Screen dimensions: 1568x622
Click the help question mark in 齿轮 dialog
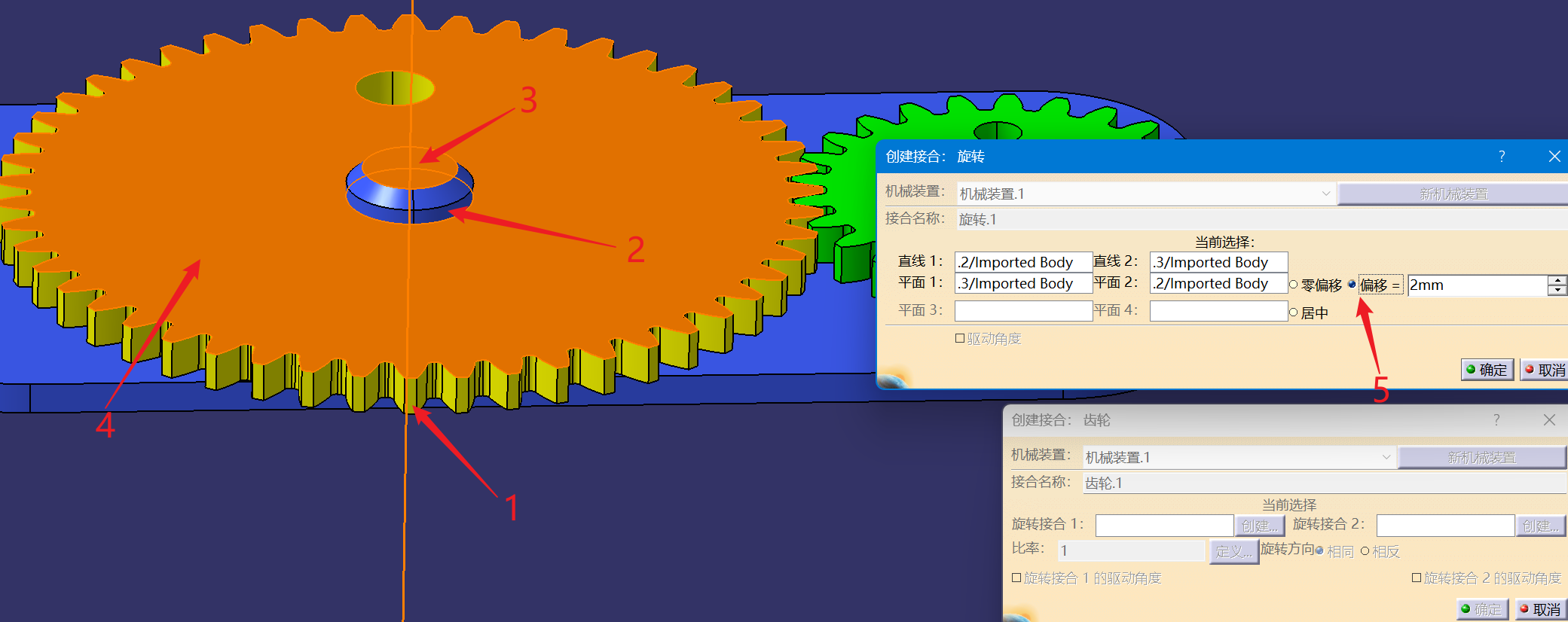pos(1496,419)
